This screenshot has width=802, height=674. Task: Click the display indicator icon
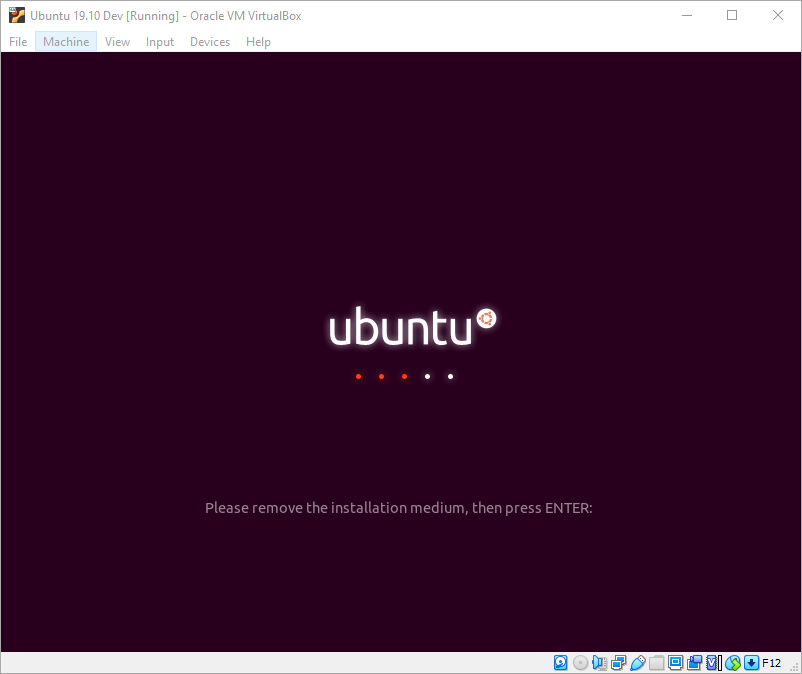[x=676, y=663]
